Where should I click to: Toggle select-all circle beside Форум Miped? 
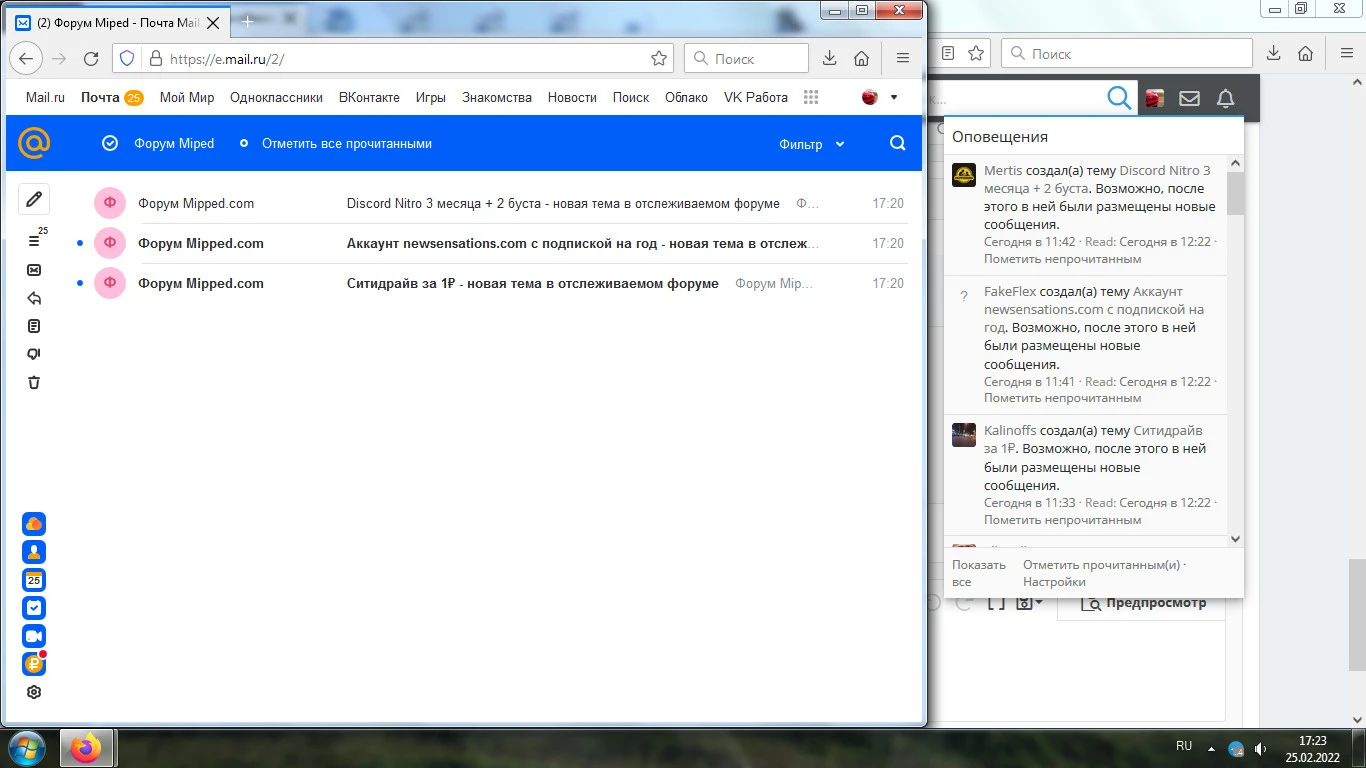(110, 144)
